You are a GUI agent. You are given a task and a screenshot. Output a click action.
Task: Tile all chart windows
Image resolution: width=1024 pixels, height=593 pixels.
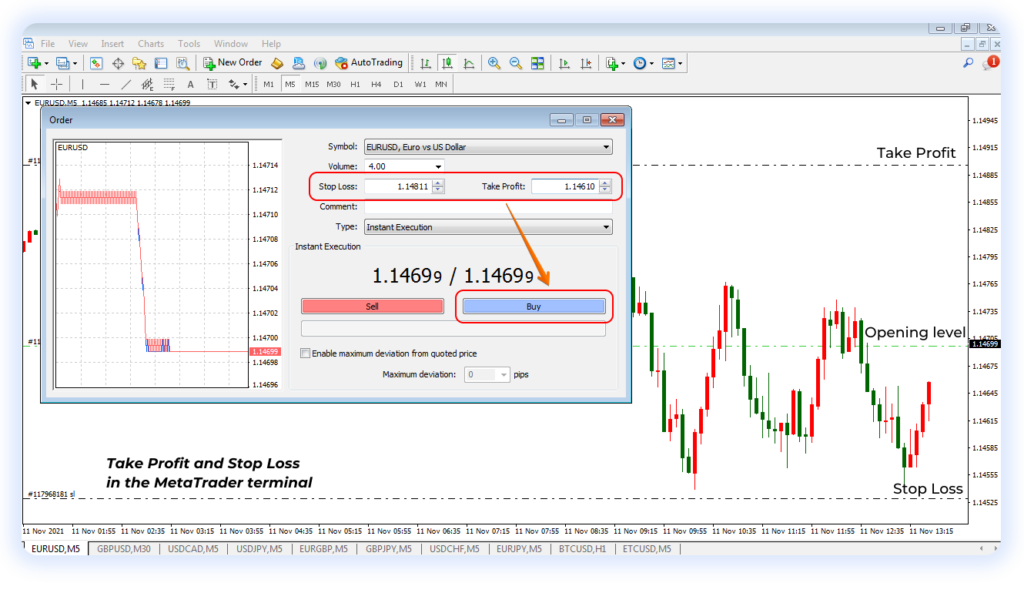pyautogui.click(x=537, y=63)
